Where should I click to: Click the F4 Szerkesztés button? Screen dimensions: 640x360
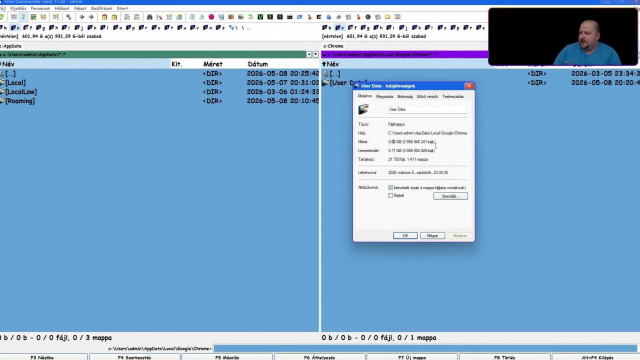coord(134,357)
